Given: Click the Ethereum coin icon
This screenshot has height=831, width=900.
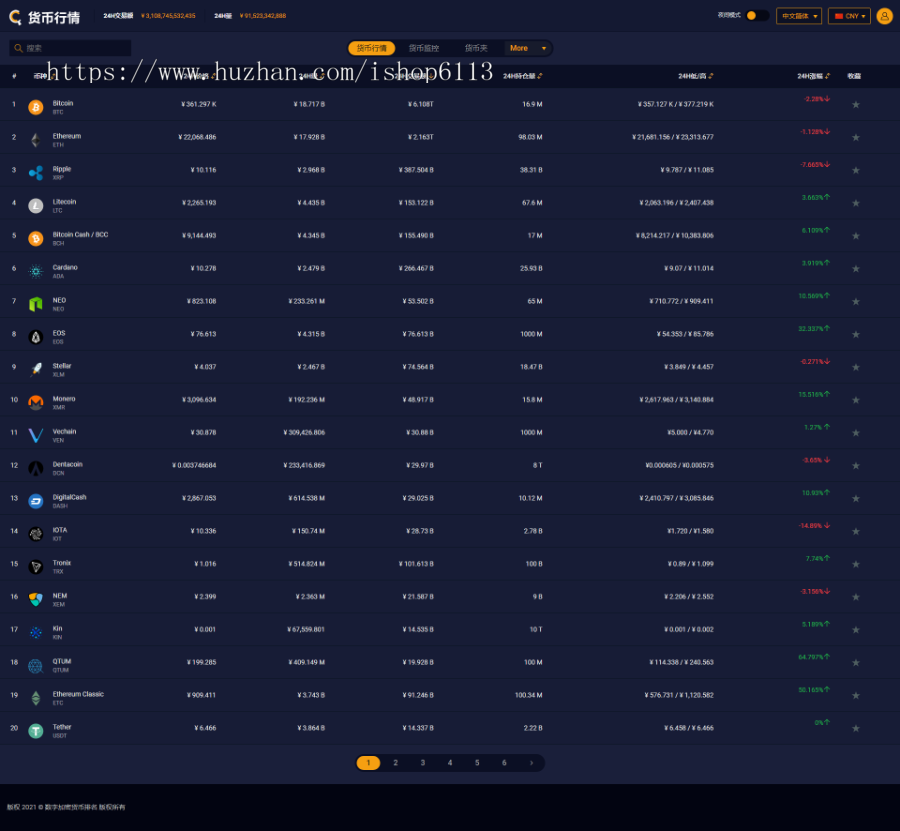Looking at the screenshot, I should click(x=36, y=140).
